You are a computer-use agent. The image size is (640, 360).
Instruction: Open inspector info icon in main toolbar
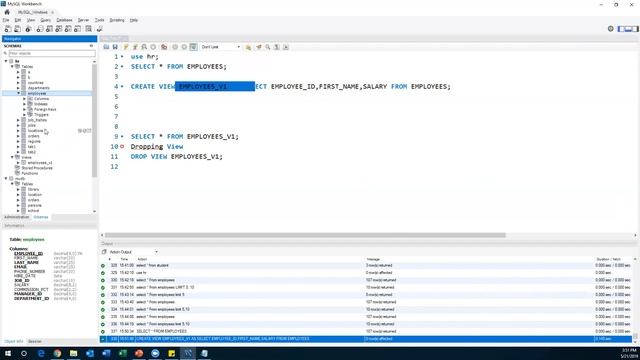[28, 29]
